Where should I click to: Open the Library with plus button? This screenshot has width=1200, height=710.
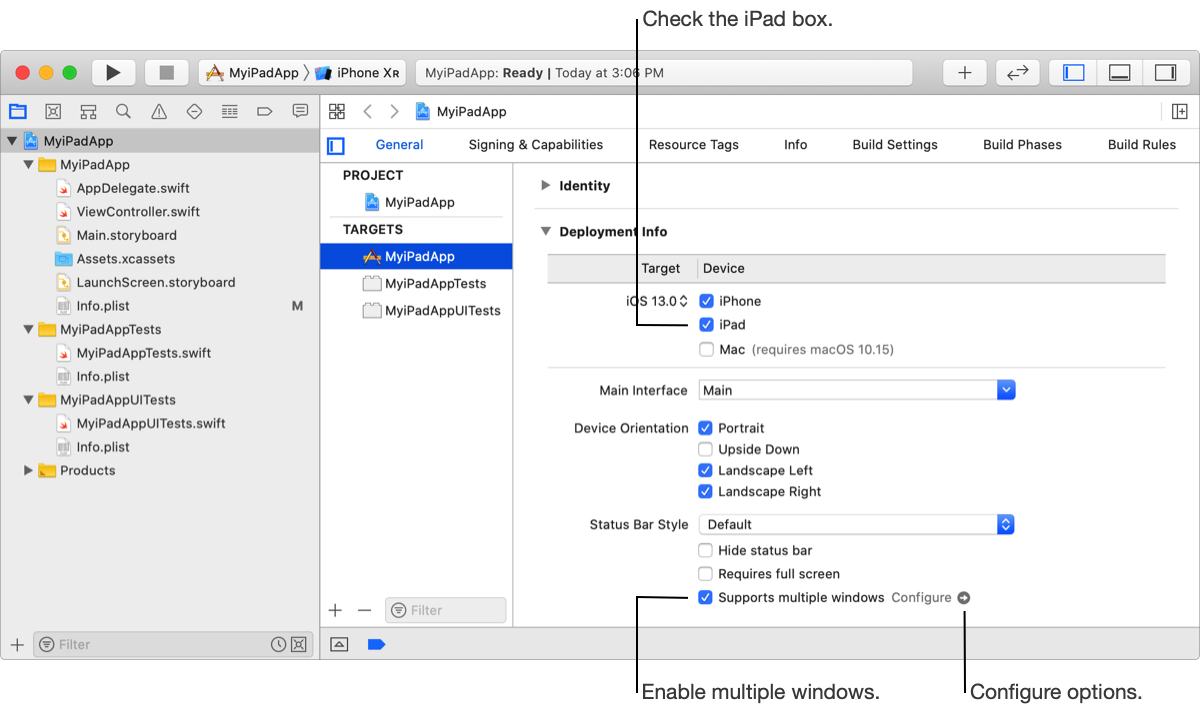[964, 73]
